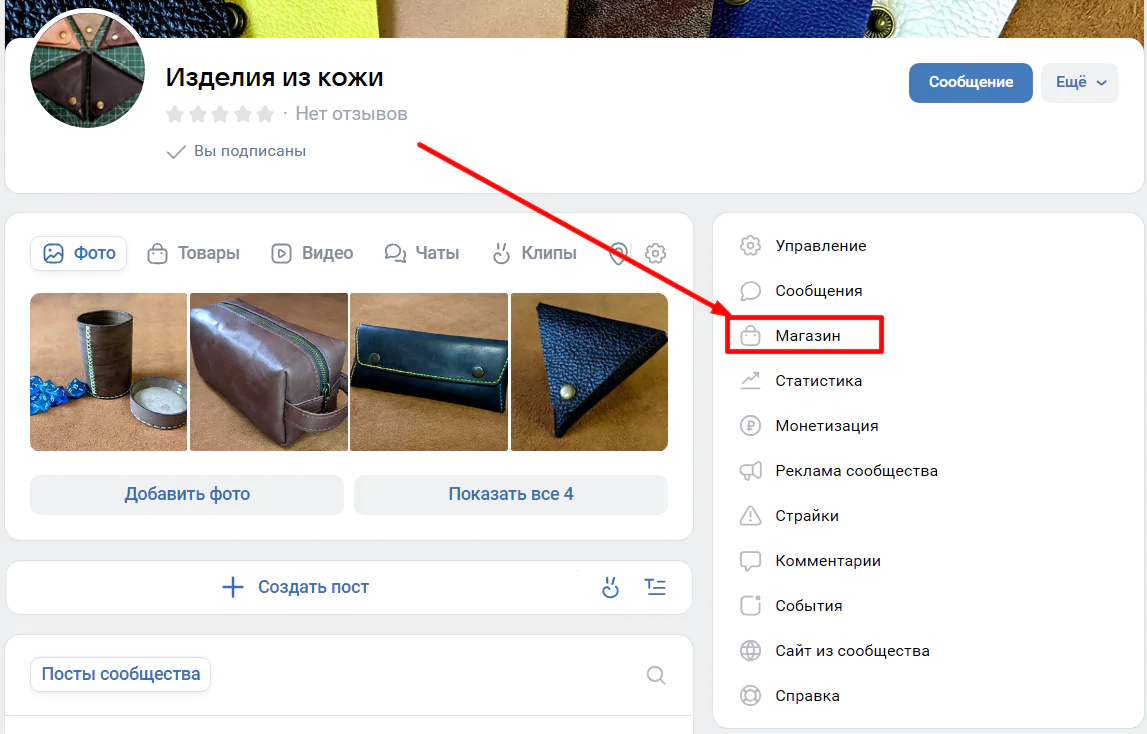Open the brown toiletry bag photo
Screen dimensions: 1147x734
(268, 372)
